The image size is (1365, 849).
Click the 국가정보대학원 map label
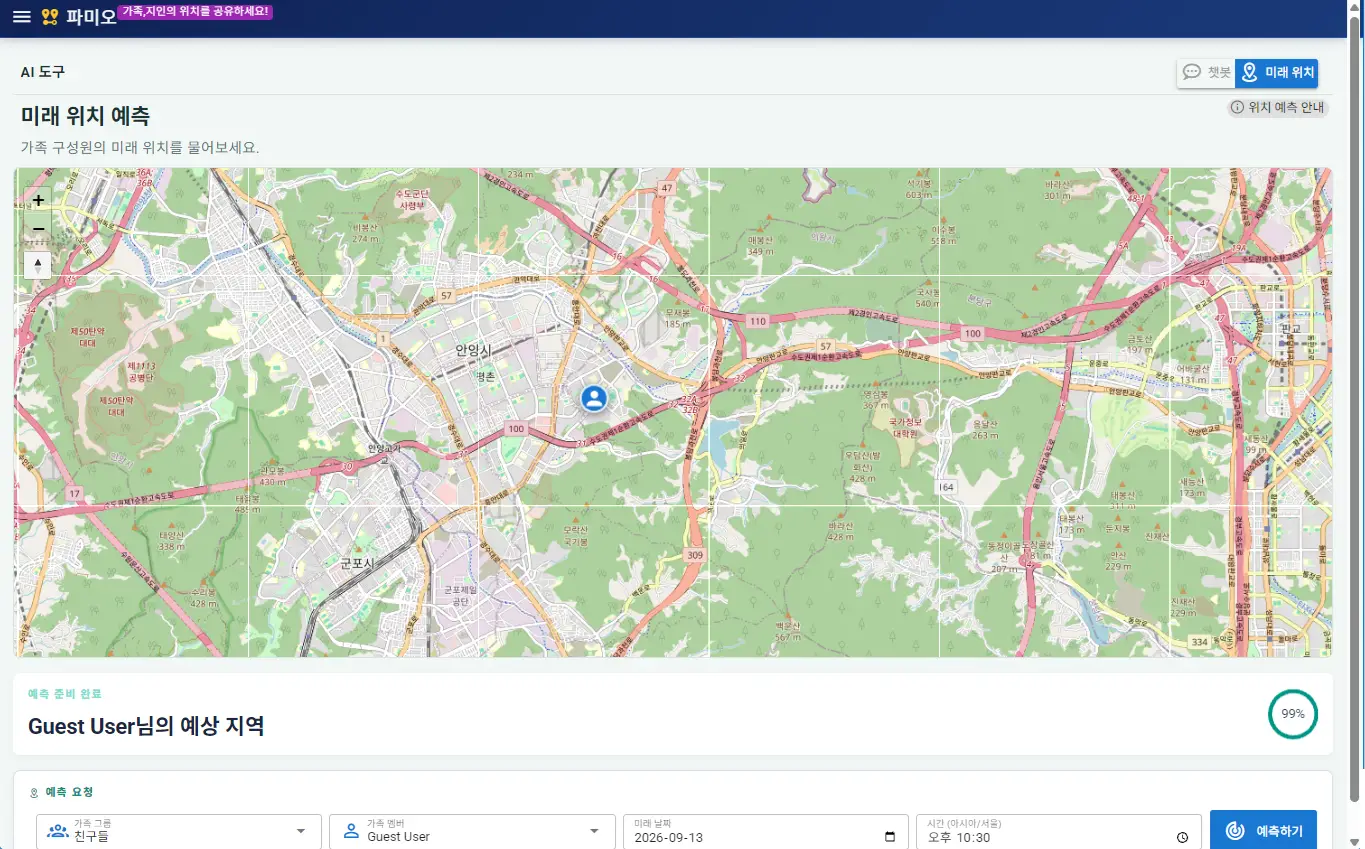pyautogui.click(x=903, y=428)
